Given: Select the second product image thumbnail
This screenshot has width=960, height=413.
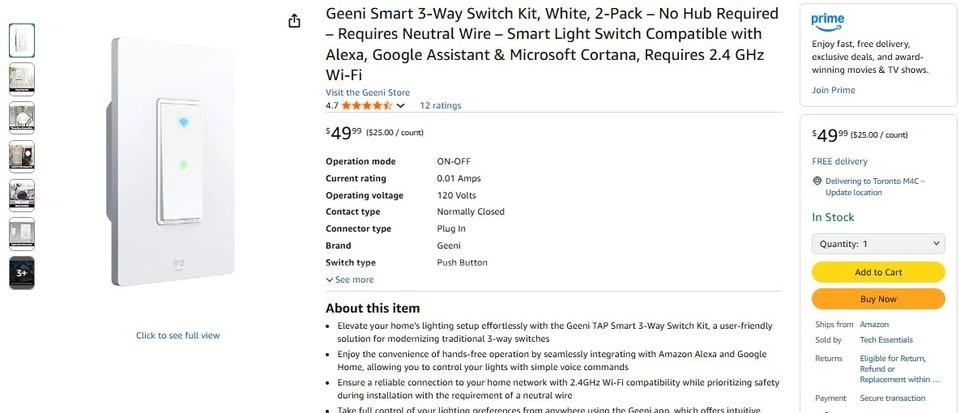Looking at the screenshot, I should (x=22, y=79).
